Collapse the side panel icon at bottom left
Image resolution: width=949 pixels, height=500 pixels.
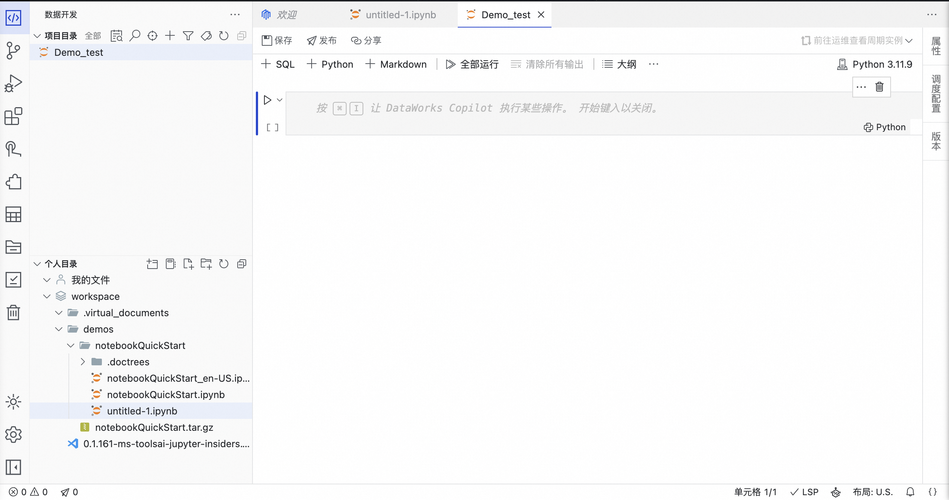pyautogui.click(x=13, y=467)
